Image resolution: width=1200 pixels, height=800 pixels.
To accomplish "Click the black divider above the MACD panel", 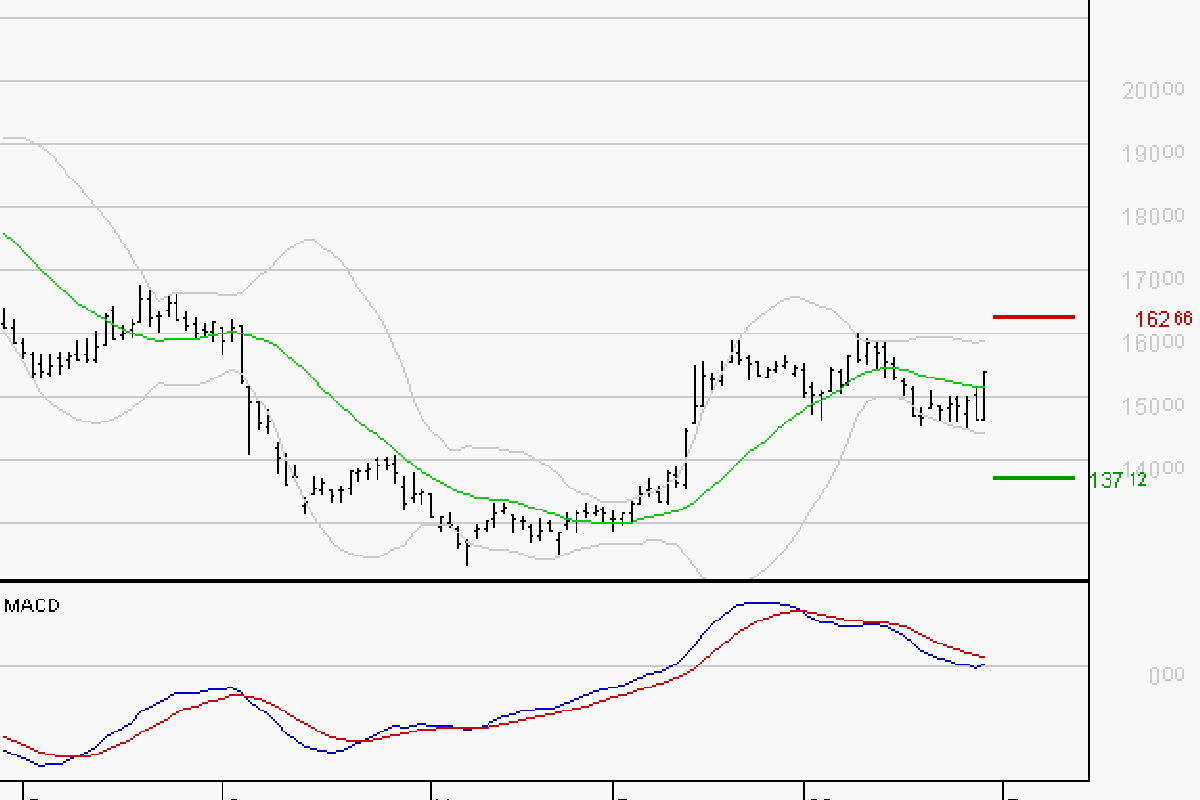I will [x=544, y=580].
